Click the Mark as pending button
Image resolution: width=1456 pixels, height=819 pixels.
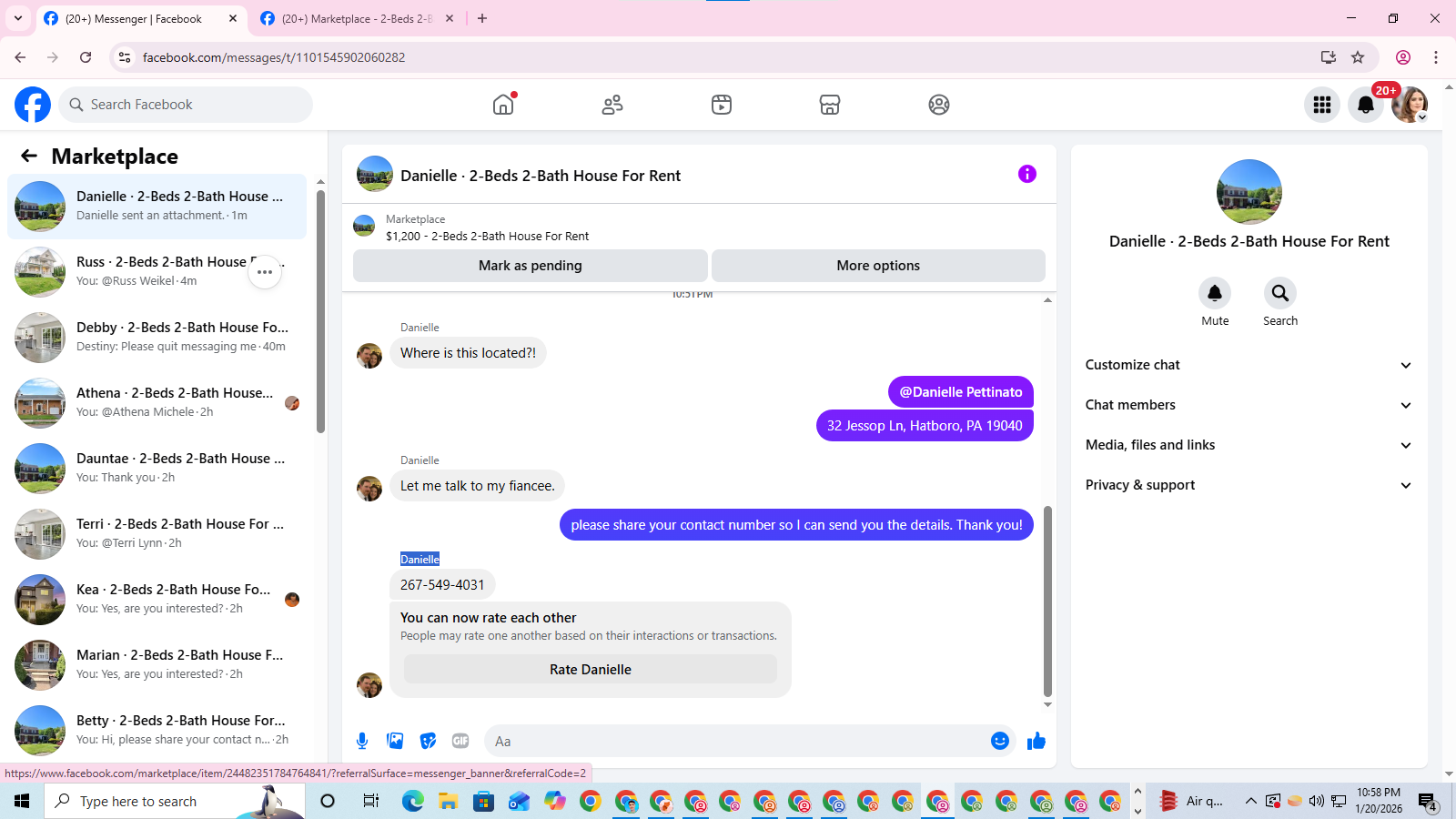pyautogui.click(x=531, y=266)
